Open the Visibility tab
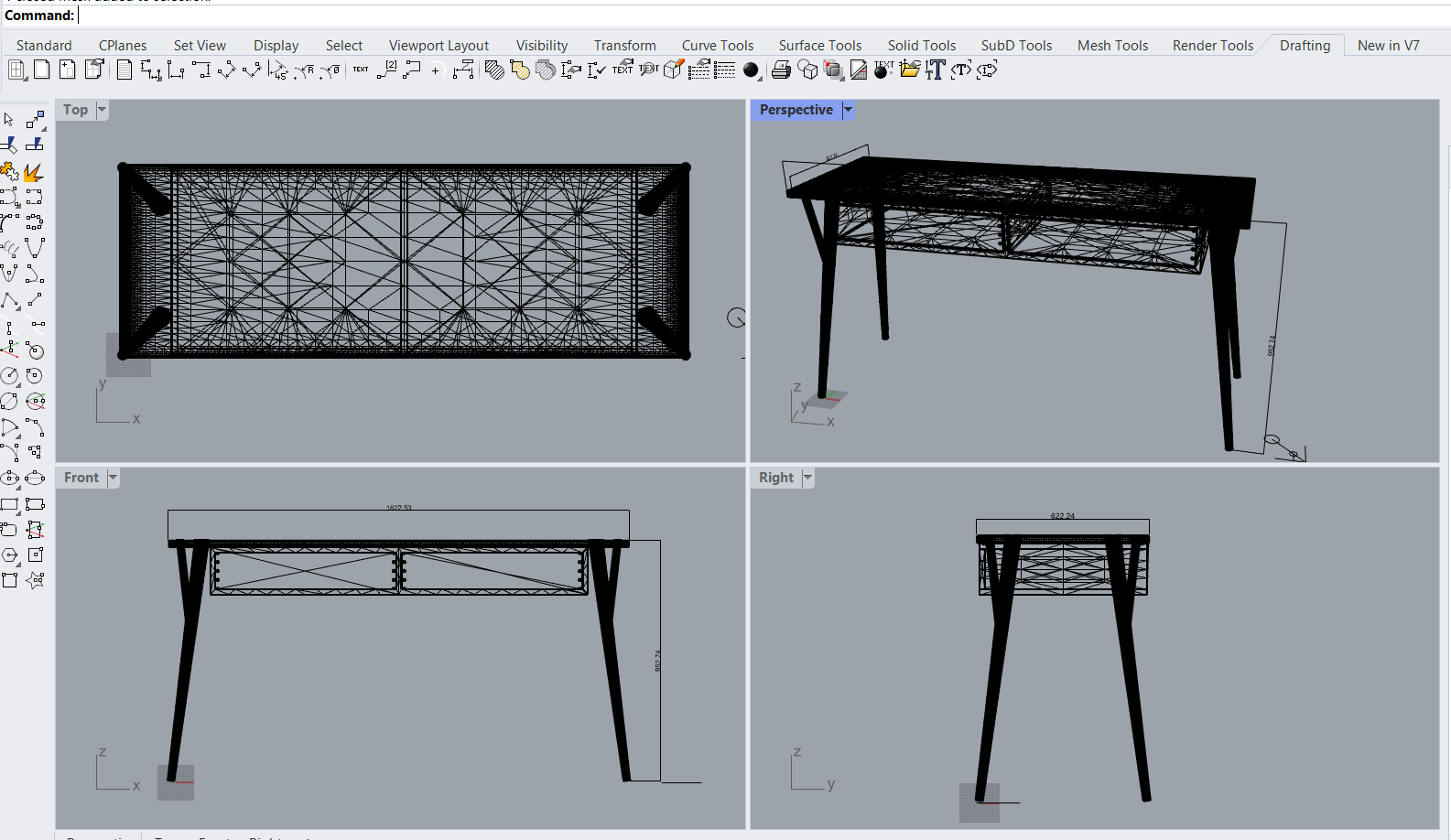The width and height of the screenshot is (1451, 840). pyautogui.click(x=542, y=46)
